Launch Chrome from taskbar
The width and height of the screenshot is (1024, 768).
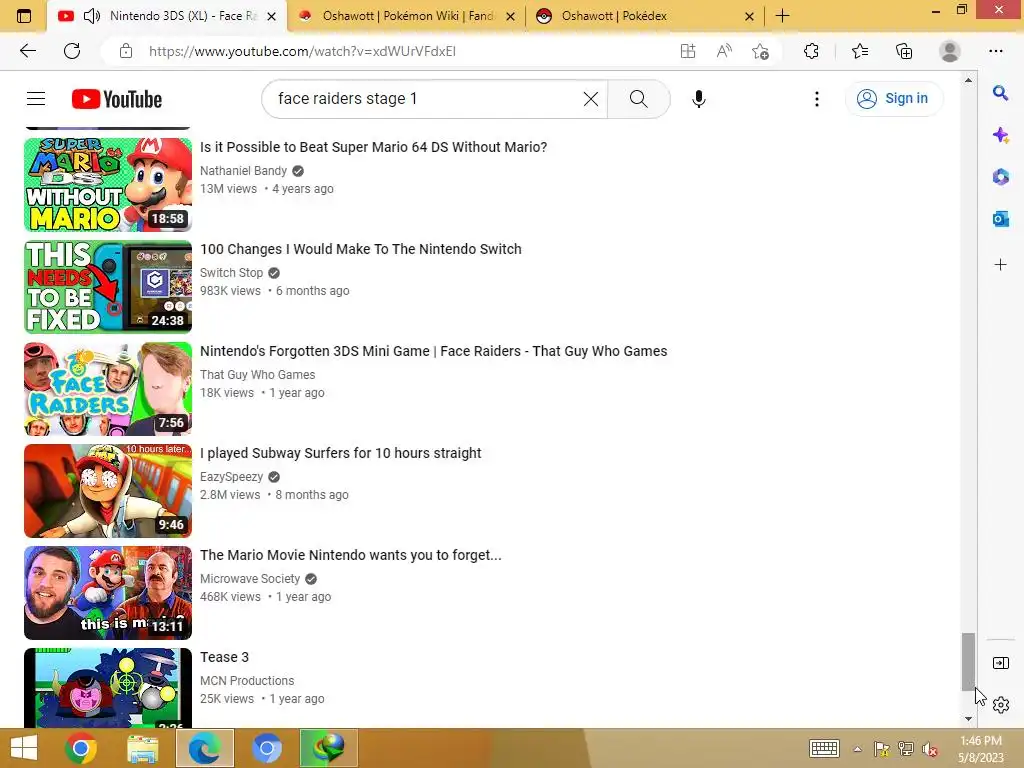click(x=81, y=748)
